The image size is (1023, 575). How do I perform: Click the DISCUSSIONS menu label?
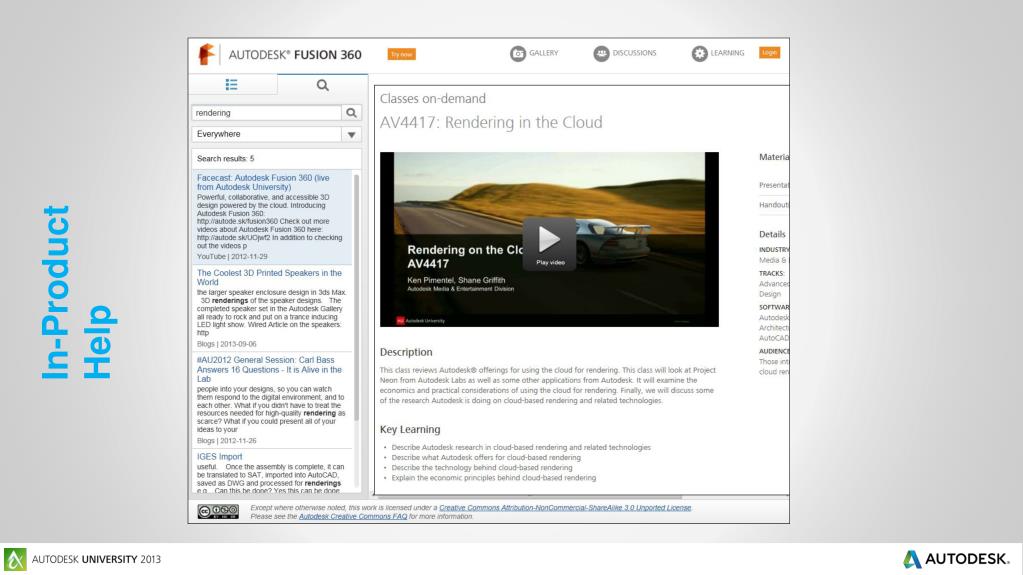(x=634, y=53)
